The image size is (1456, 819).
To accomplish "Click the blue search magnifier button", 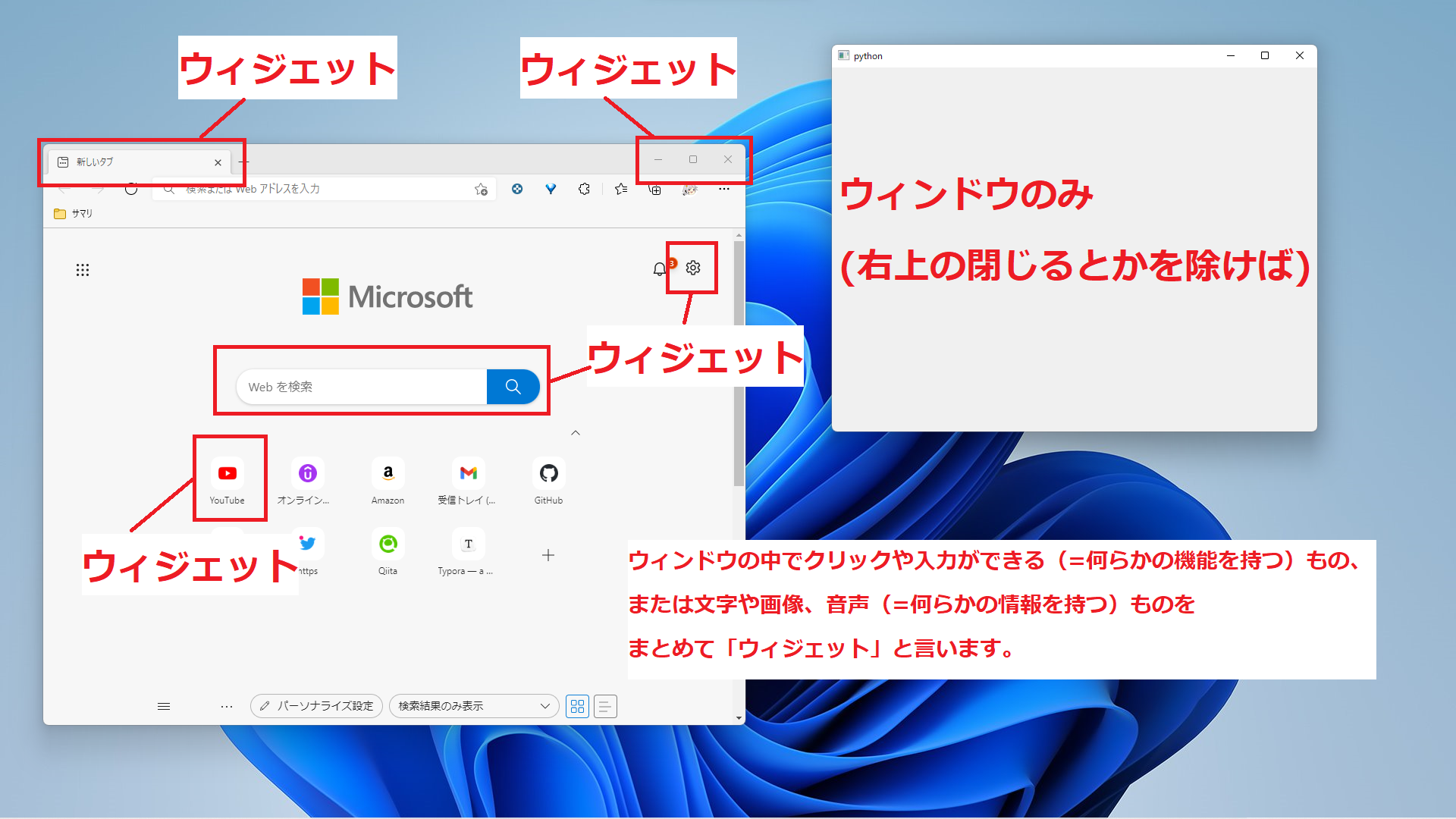I will tap(513, 386).
